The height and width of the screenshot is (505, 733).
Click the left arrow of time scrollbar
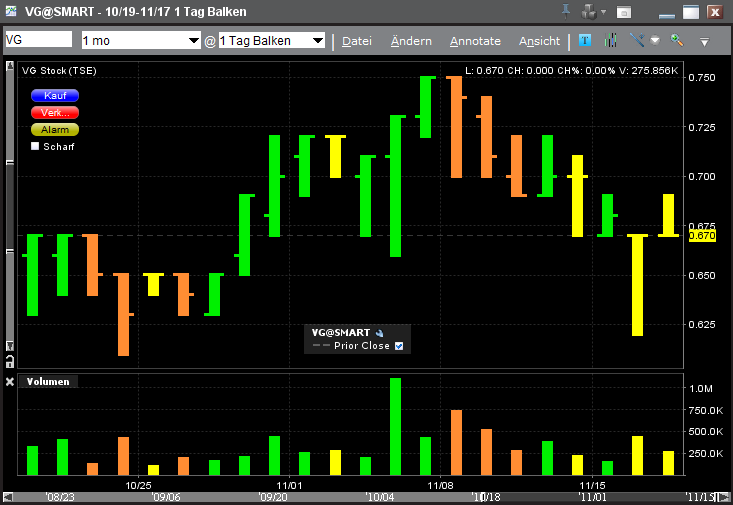coord(8,497)
